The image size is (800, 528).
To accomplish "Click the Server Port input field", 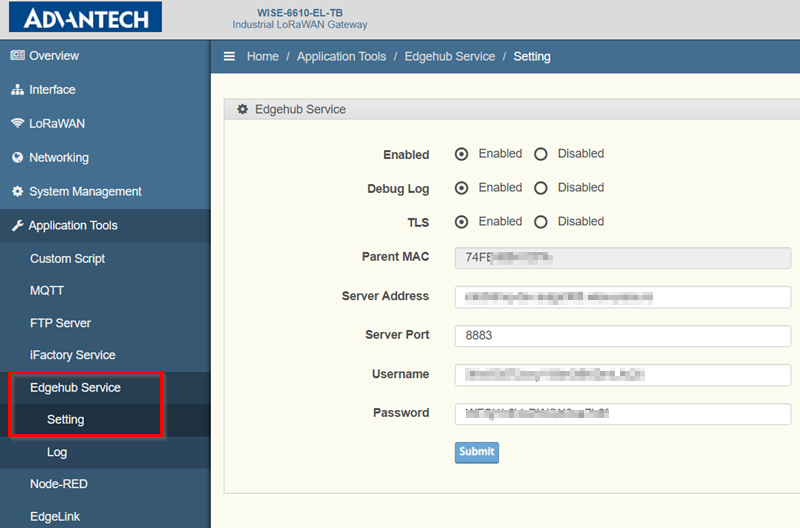I will 622,335.
